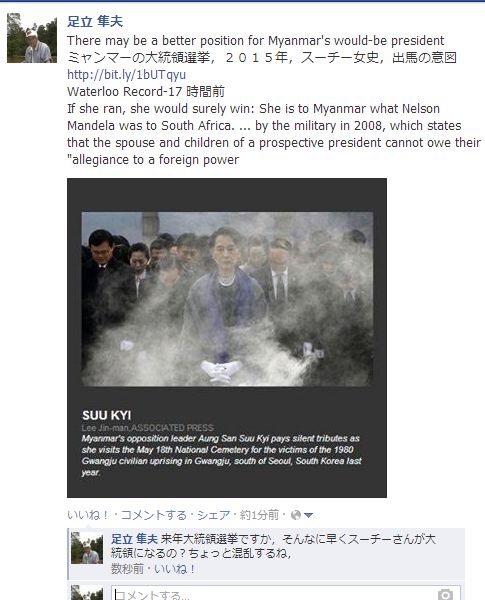Open poster's profile picture at post top
485x600 pixels.
[32, 38]
